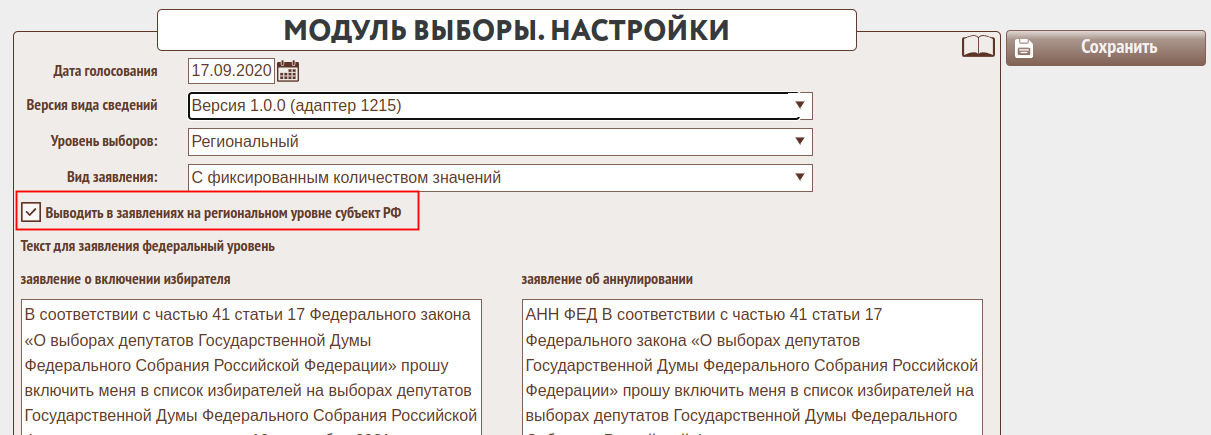This screenshot has height=435, width=1211.
Task: Open the calendar date picker icon
Action: coord(288,70)
